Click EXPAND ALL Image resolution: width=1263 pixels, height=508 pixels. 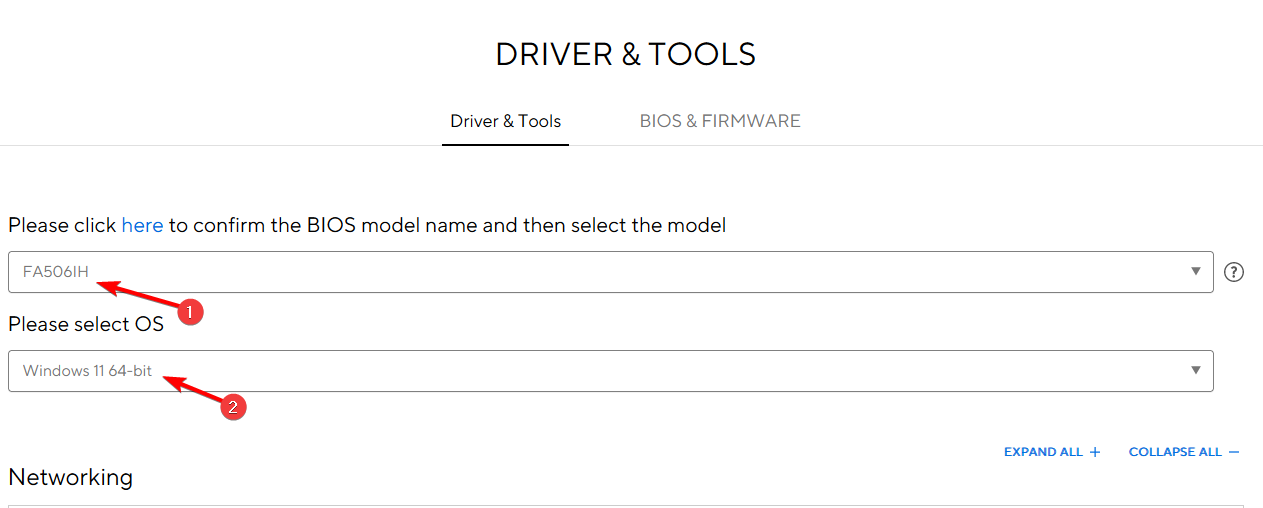(1052, 452)
